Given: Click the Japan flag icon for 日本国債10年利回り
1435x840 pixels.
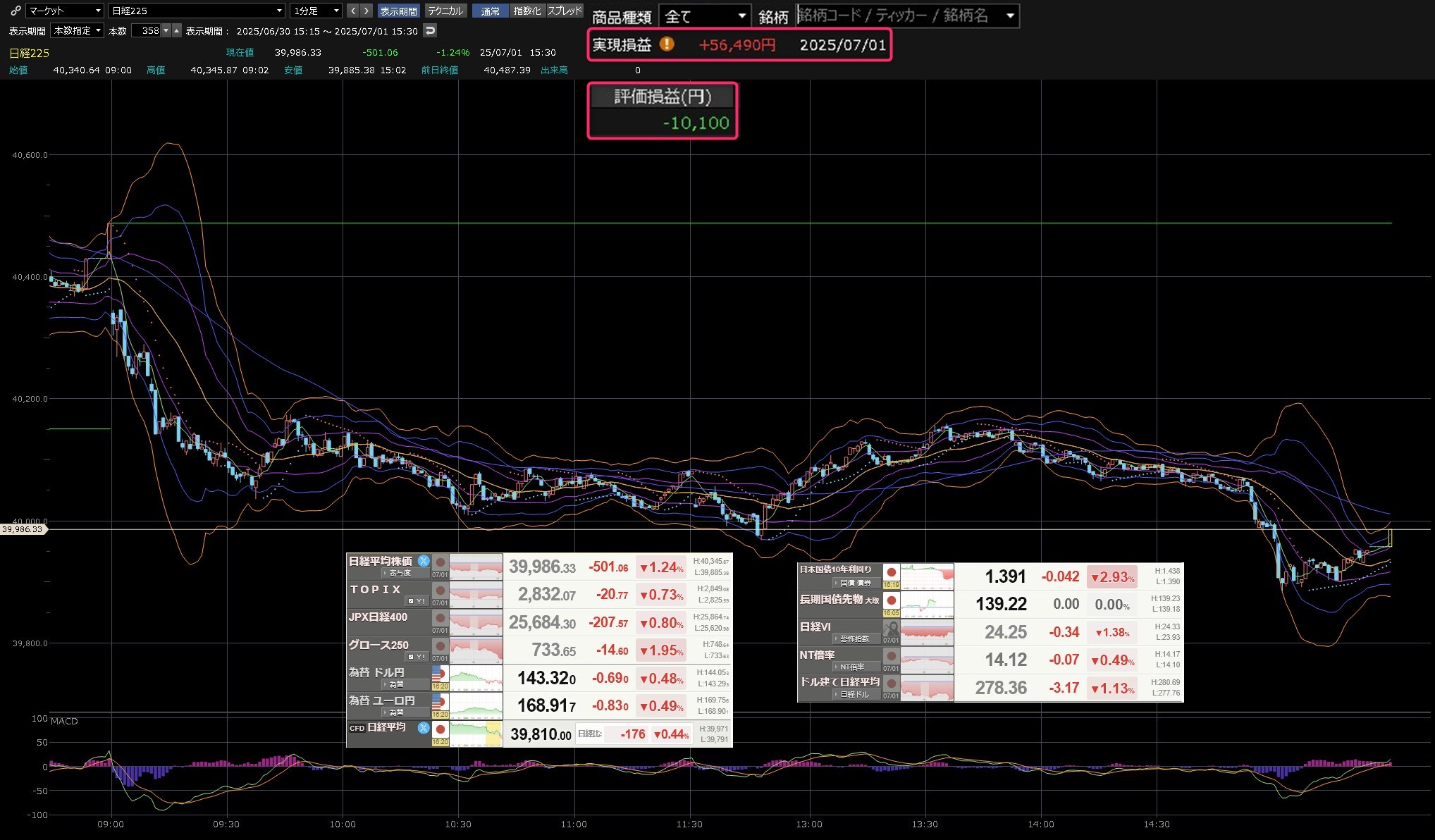Looking at the screenshot, I should pos(892,572).
